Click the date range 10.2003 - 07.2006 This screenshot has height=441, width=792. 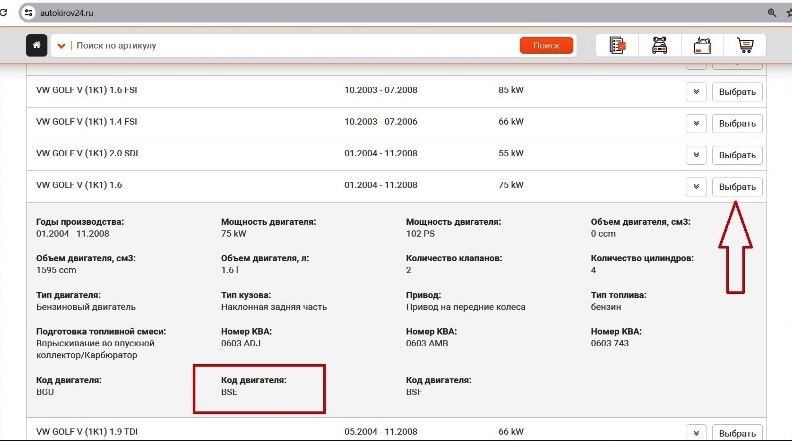(x=381, y=122)
